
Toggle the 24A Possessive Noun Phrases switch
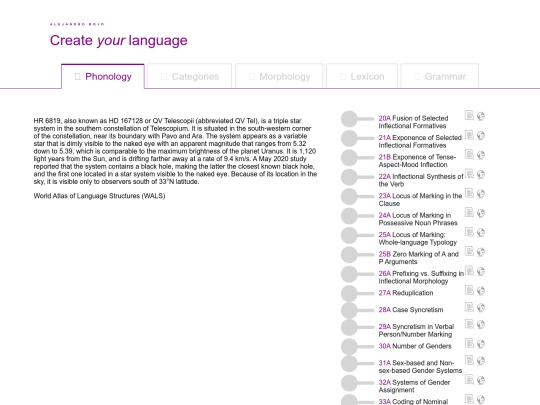pos(357,216)
